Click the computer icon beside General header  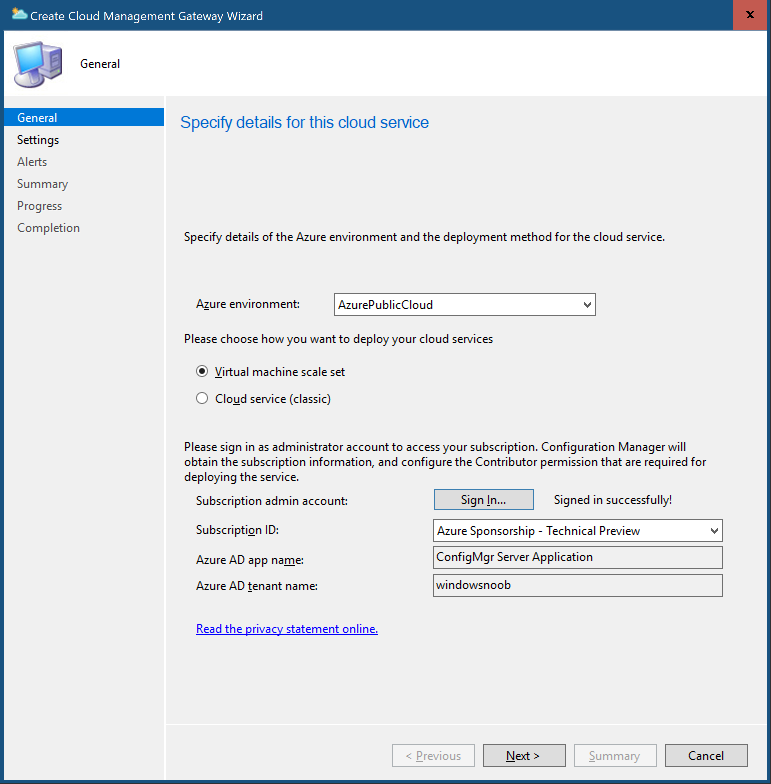click(x=38, y=64)
